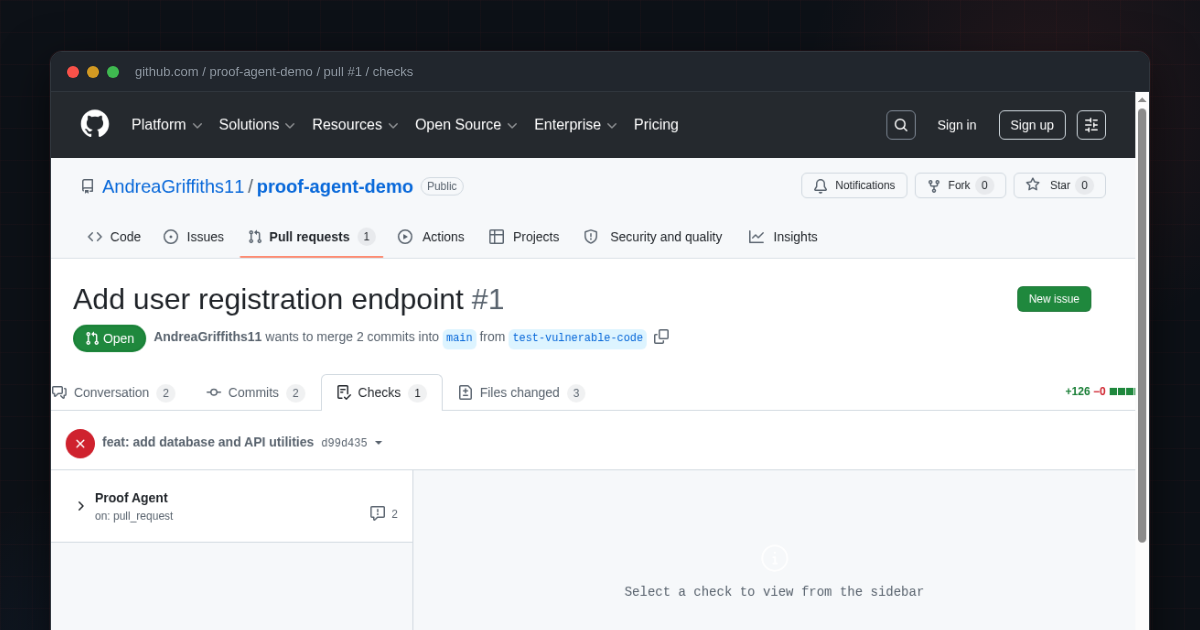Click the Notifications bell button
The image size is (1200, 630).
pos(853,186)
